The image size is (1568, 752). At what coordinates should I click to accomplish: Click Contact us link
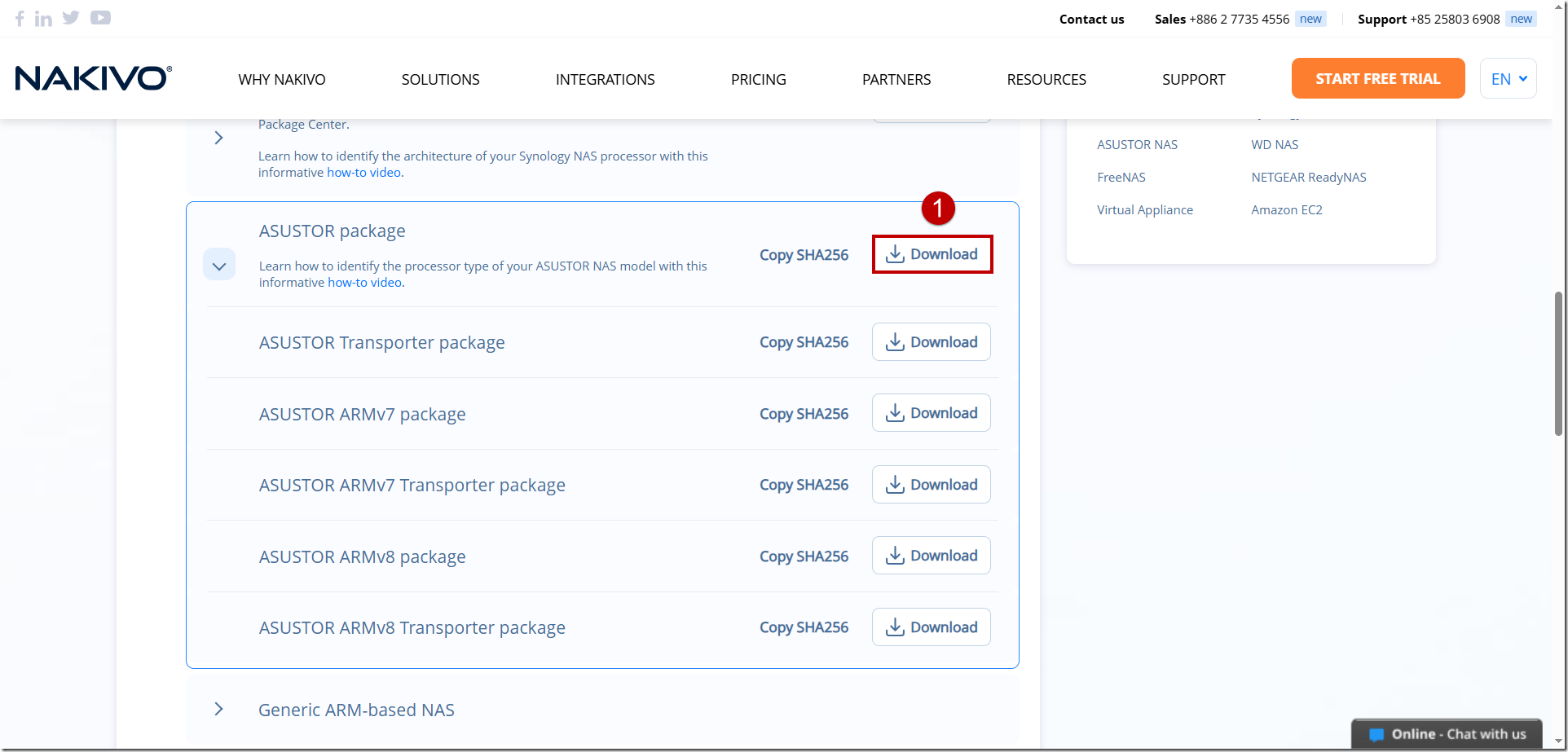click(x=1091, y=19)
